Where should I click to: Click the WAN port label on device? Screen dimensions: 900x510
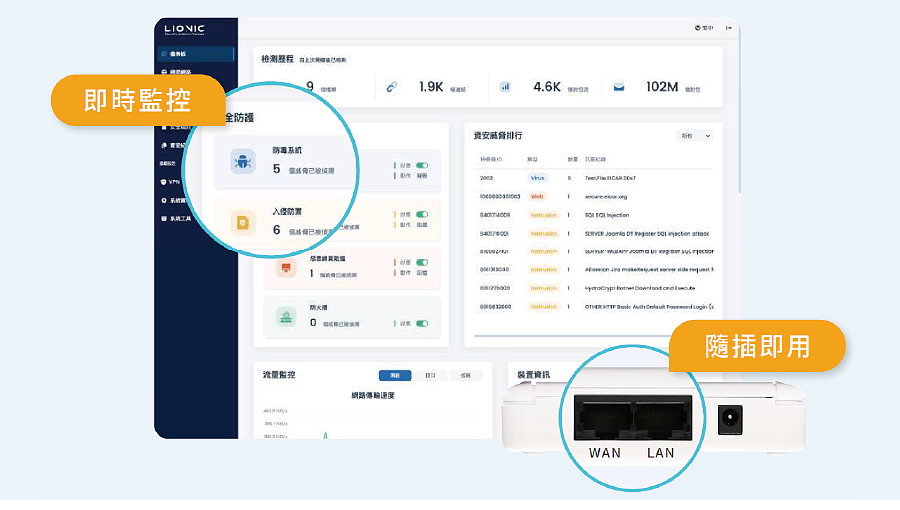[605, 453]
